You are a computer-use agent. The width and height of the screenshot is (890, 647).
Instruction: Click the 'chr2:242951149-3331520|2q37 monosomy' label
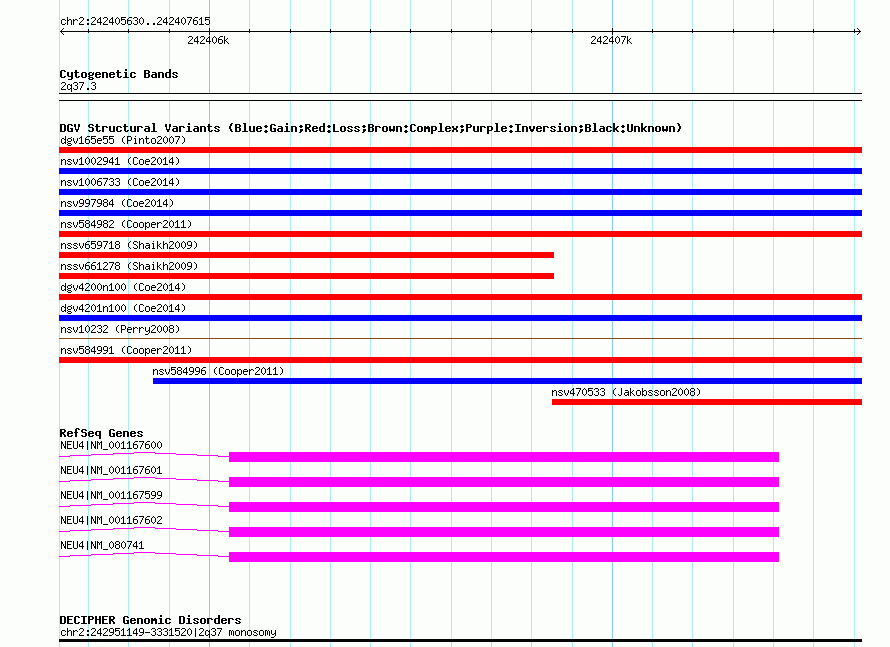coord(168,632)
